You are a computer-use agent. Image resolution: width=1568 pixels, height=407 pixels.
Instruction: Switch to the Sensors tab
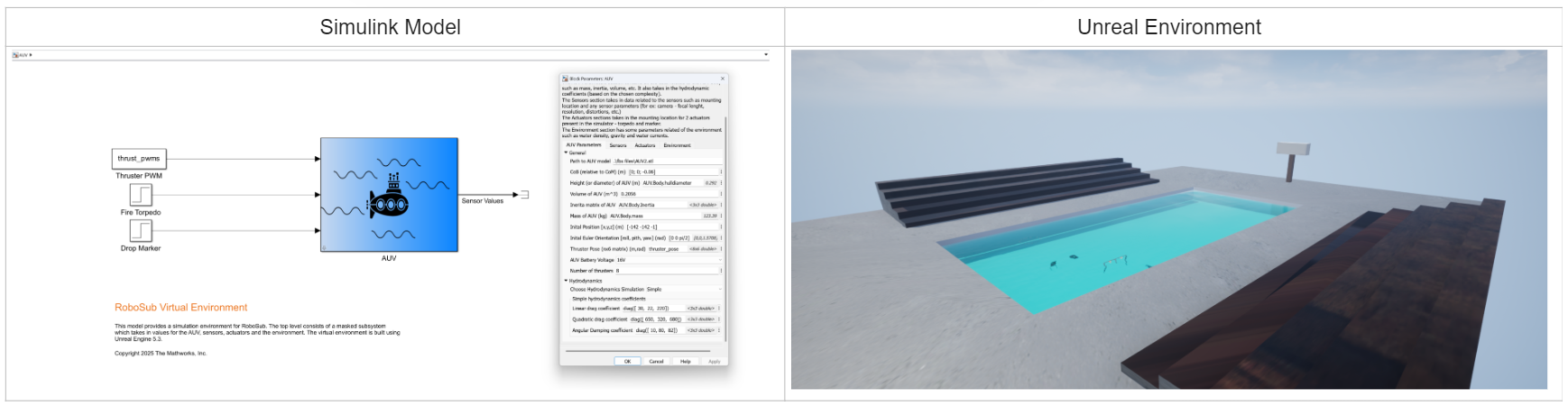click(x=618, y=145)
